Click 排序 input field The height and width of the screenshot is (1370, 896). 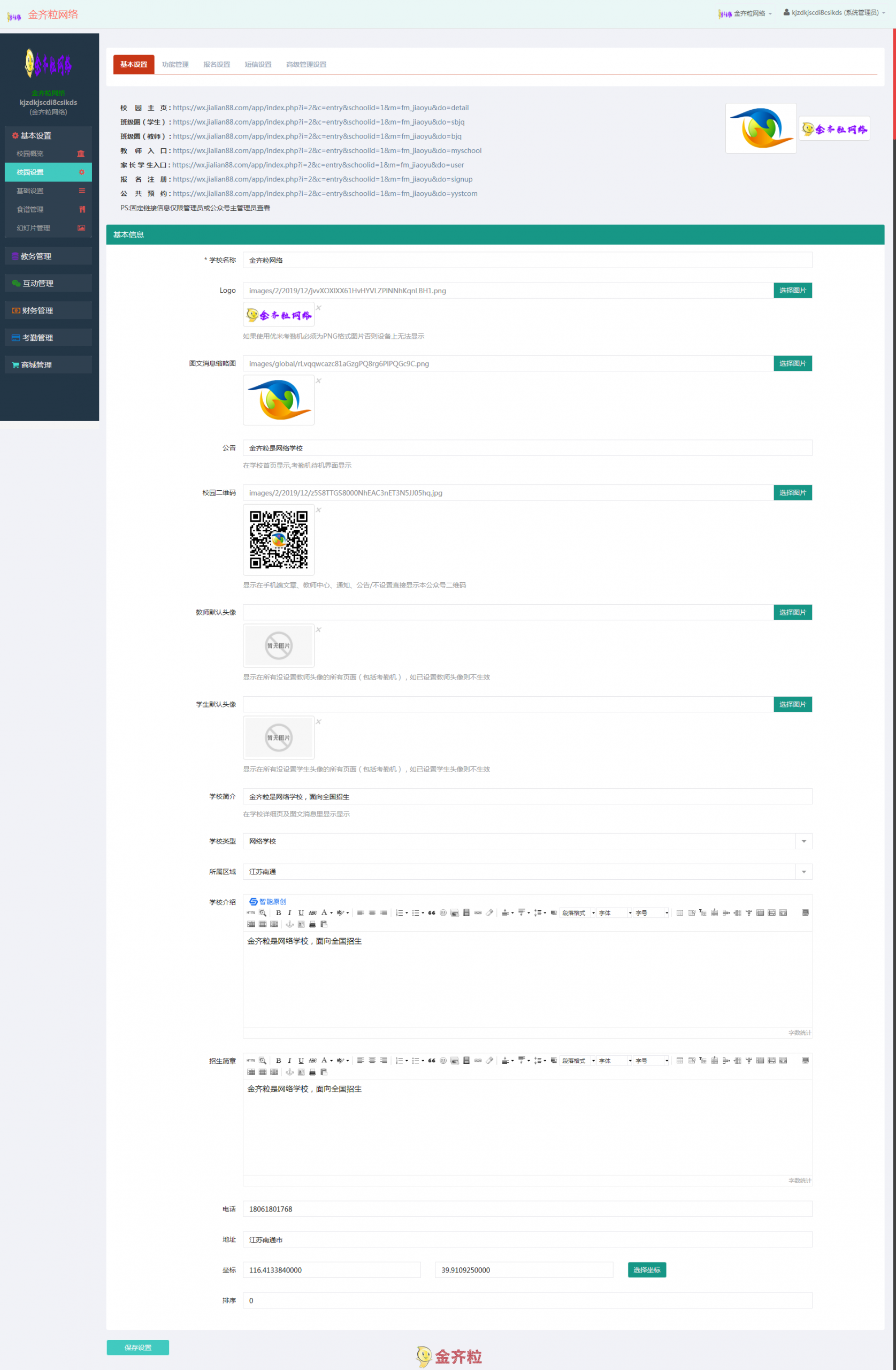point(527,1300)
